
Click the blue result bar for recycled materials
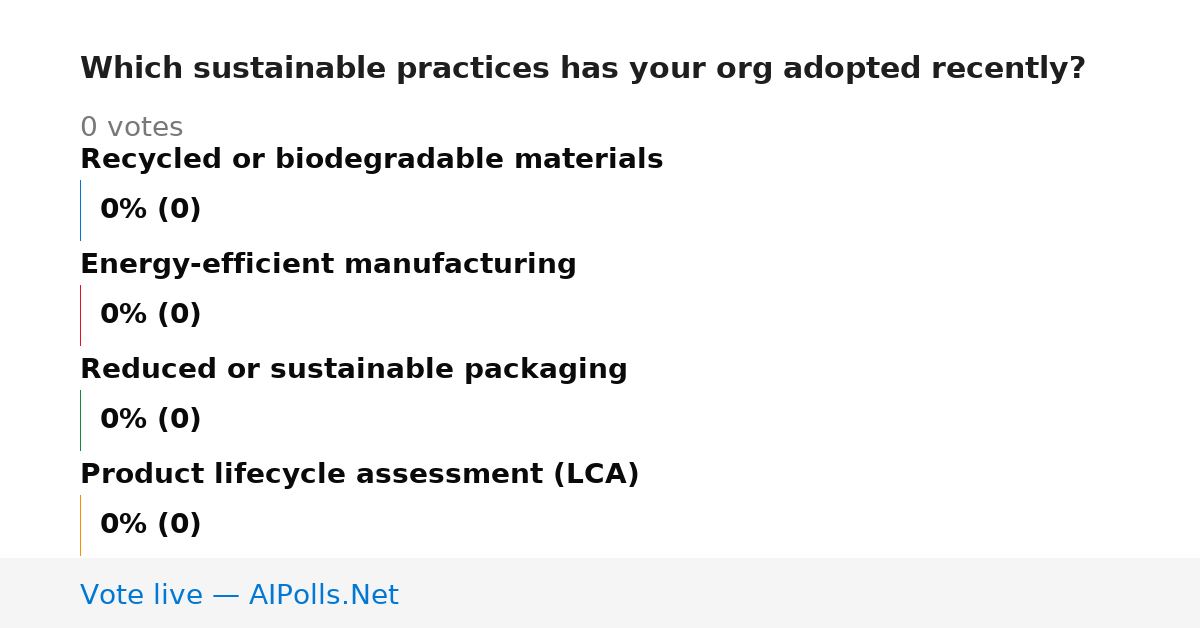point(80,210)
